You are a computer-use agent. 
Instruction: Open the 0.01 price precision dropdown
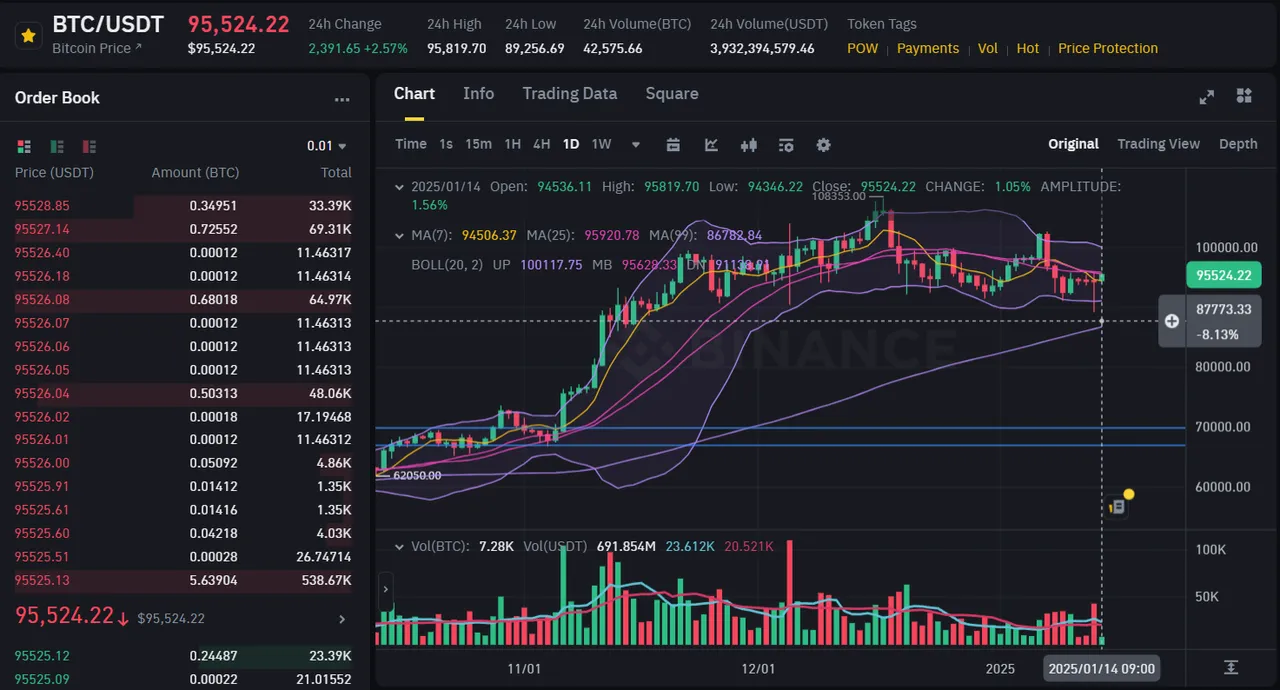point(327,146)
